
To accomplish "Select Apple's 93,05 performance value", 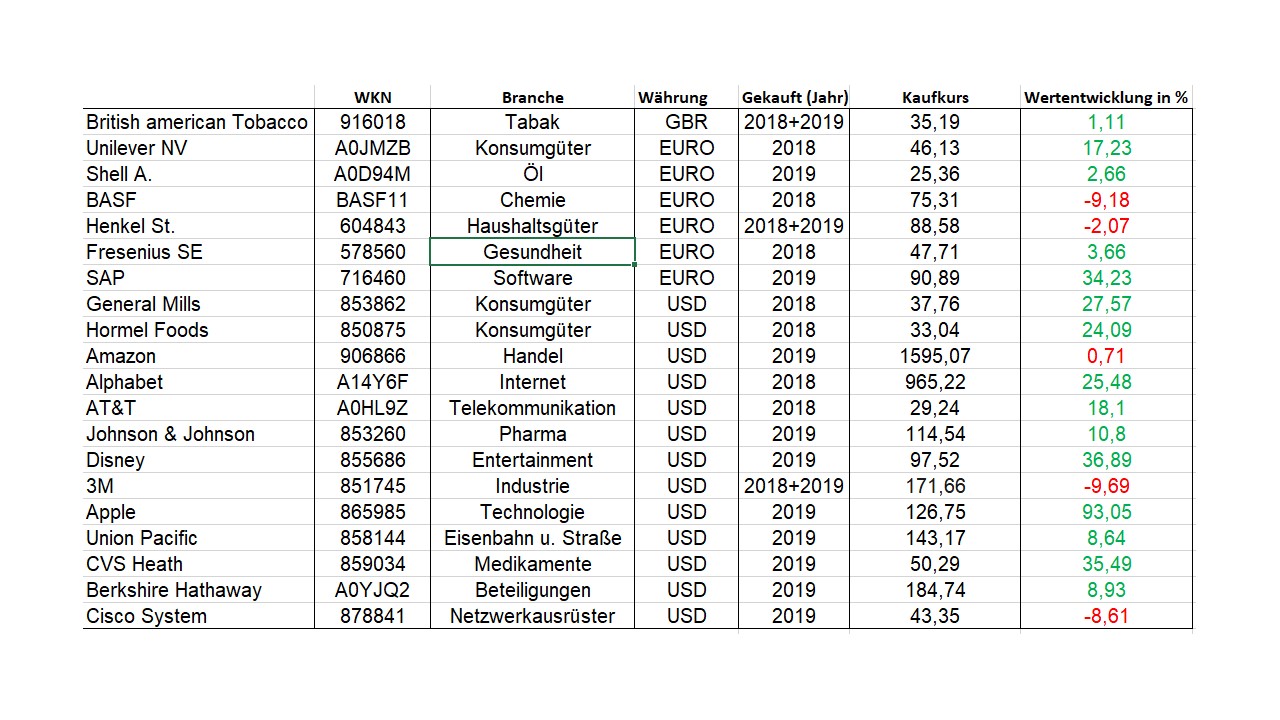I will point(1106,512).
